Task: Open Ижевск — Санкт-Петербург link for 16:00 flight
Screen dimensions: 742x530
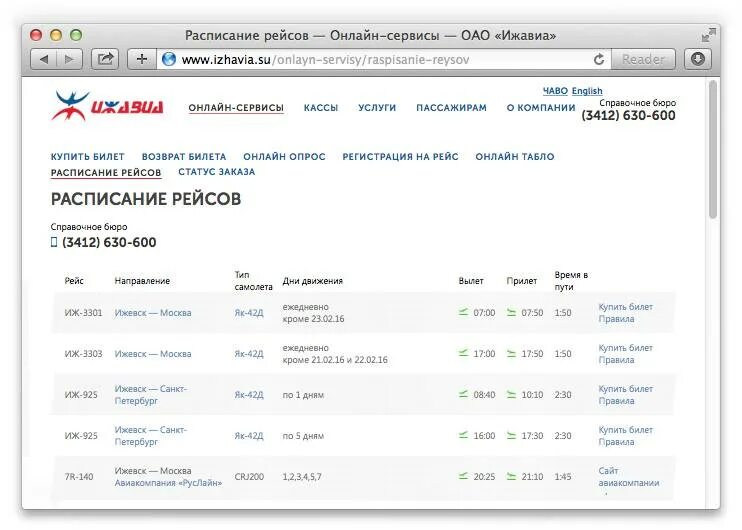Action: [151, 436]
